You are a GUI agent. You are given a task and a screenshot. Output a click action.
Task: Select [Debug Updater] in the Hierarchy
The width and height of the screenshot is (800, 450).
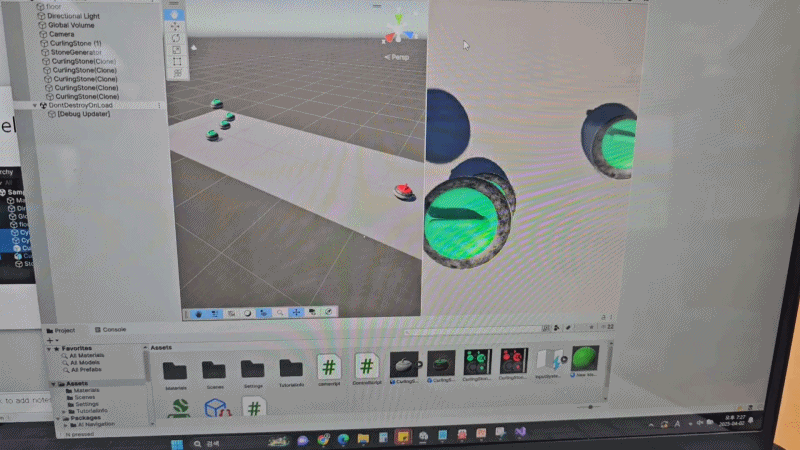pos(79,114)
